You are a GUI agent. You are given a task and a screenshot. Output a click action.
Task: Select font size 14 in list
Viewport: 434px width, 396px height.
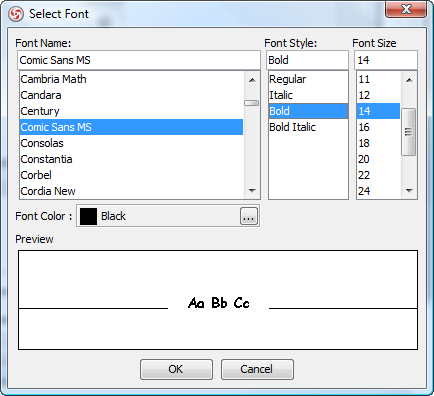tap(378, 111)
